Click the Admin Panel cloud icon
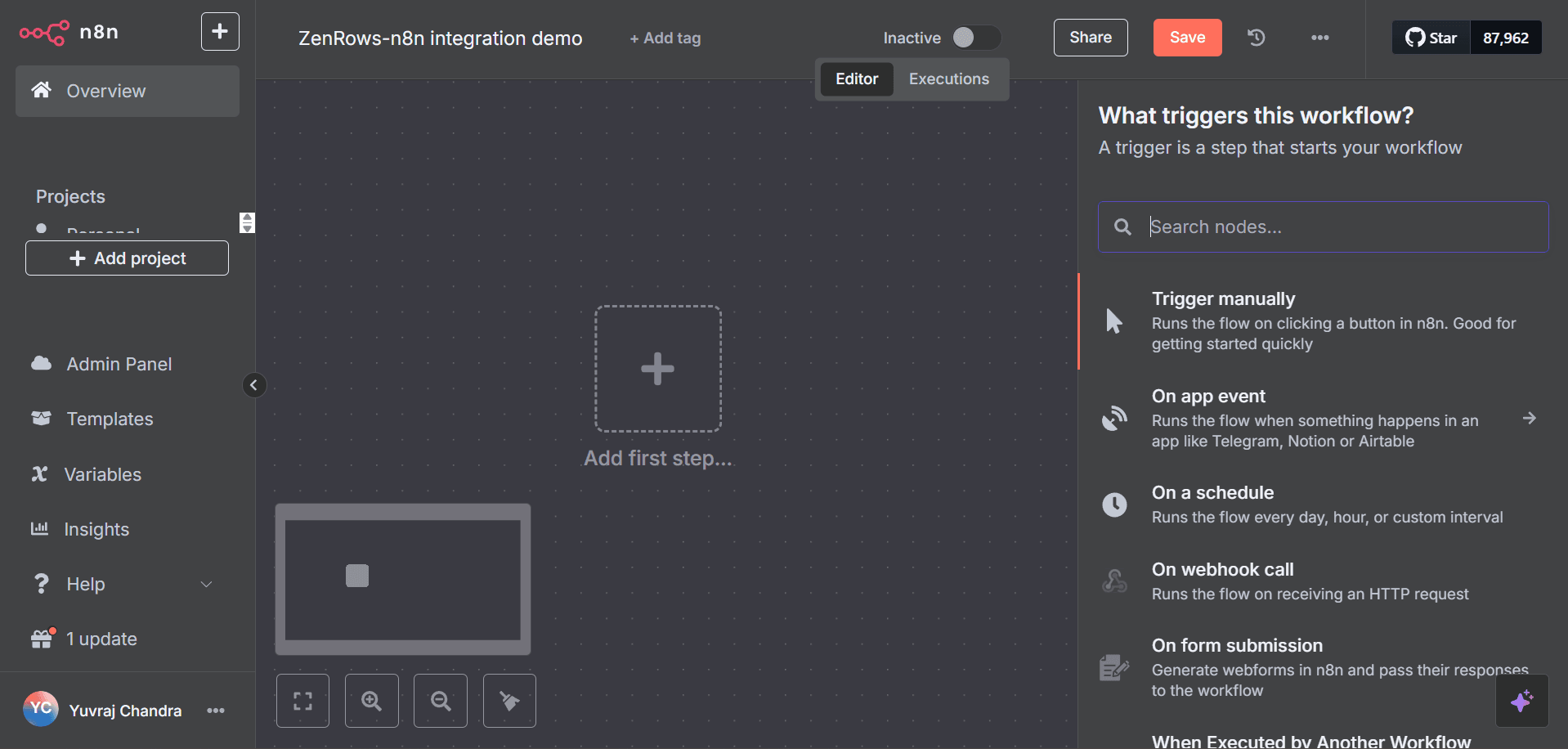1568x749 pixels. 41,363
